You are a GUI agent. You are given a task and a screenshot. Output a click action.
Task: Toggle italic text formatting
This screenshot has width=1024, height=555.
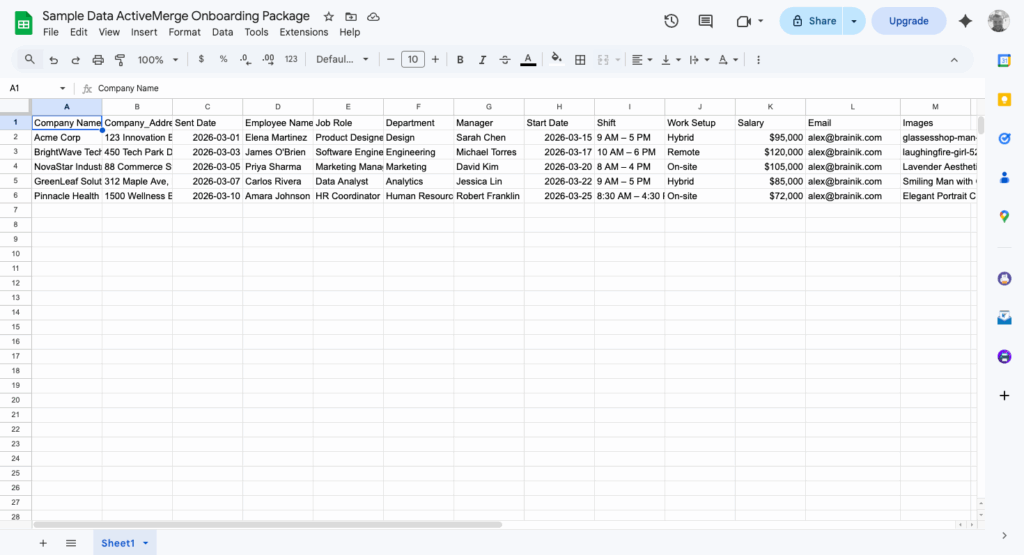[x=482, y=60]
